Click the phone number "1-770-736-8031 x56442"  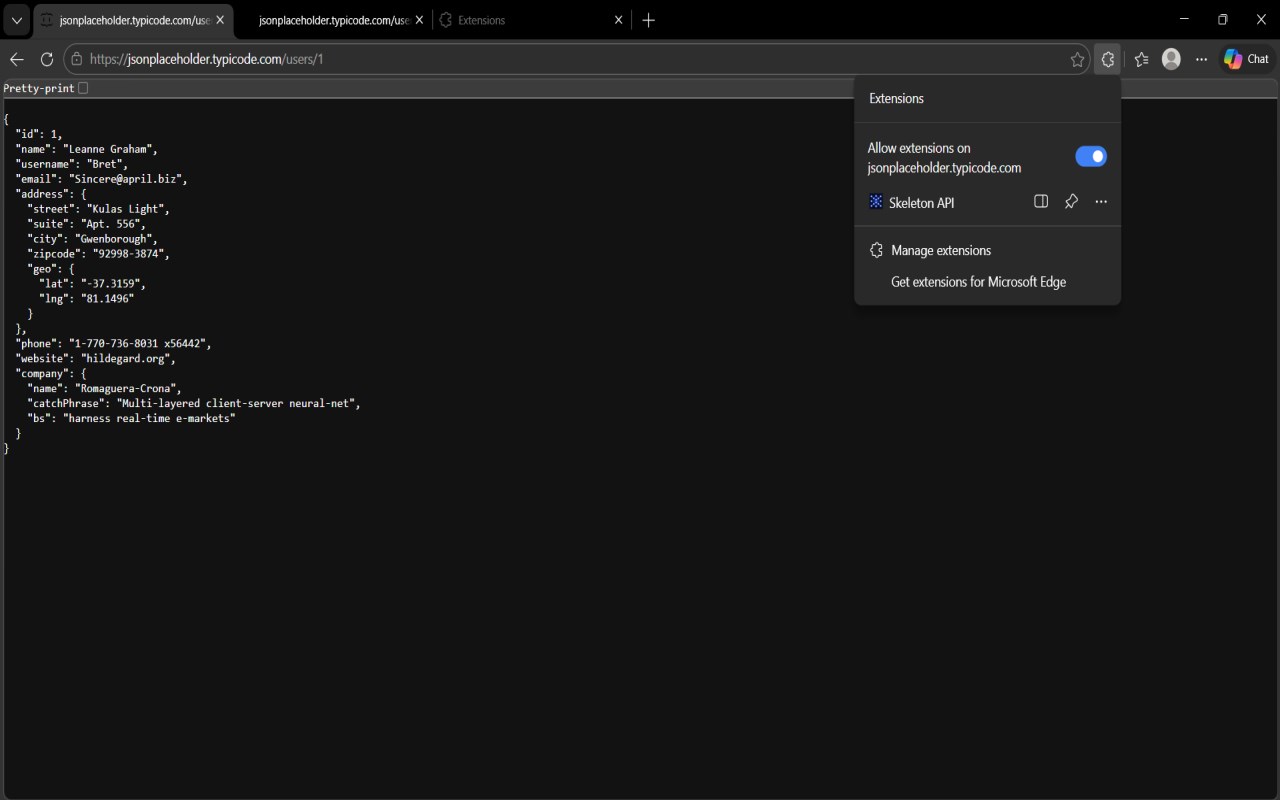[137, 344]
